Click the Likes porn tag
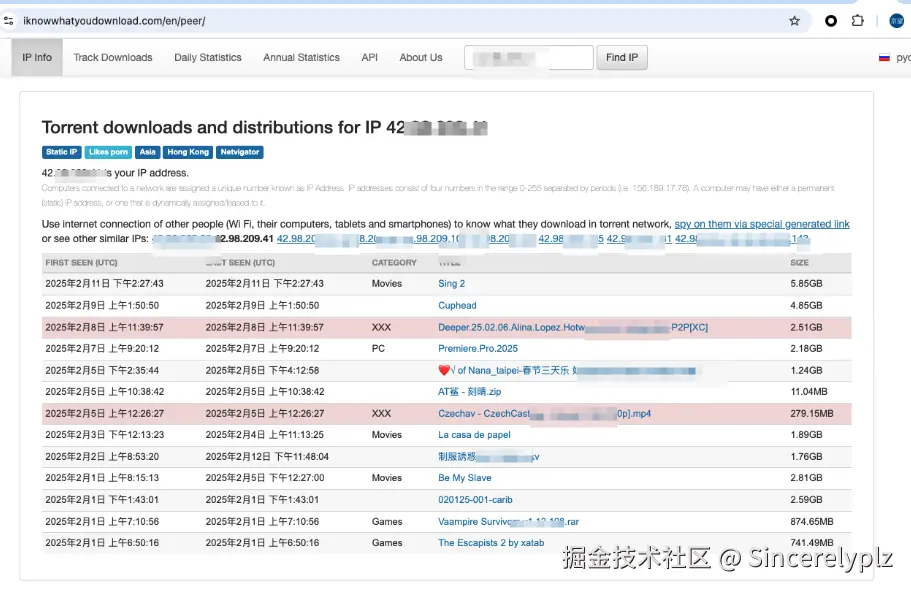 click(x=108, y=152)
